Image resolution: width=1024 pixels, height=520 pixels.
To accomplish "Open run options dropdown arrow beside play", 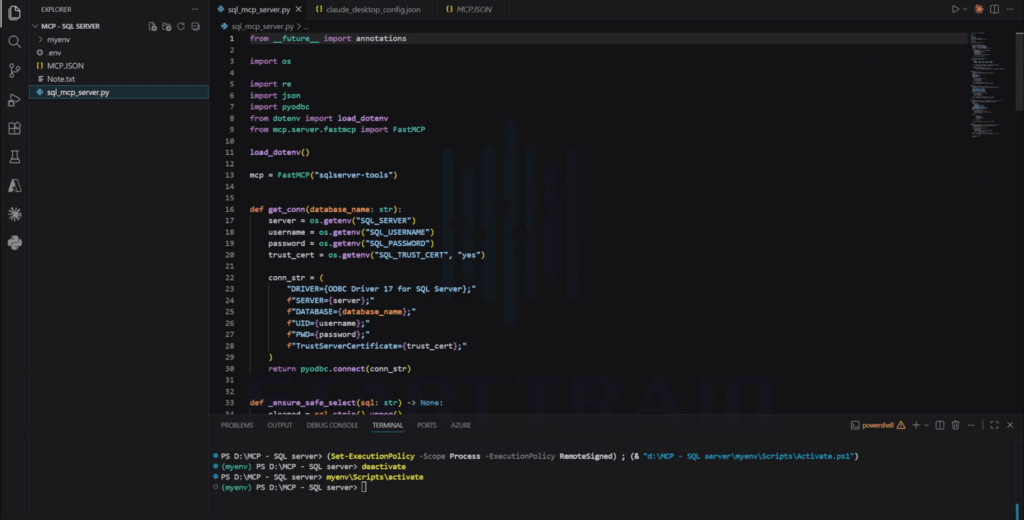I will coord(965,9).
